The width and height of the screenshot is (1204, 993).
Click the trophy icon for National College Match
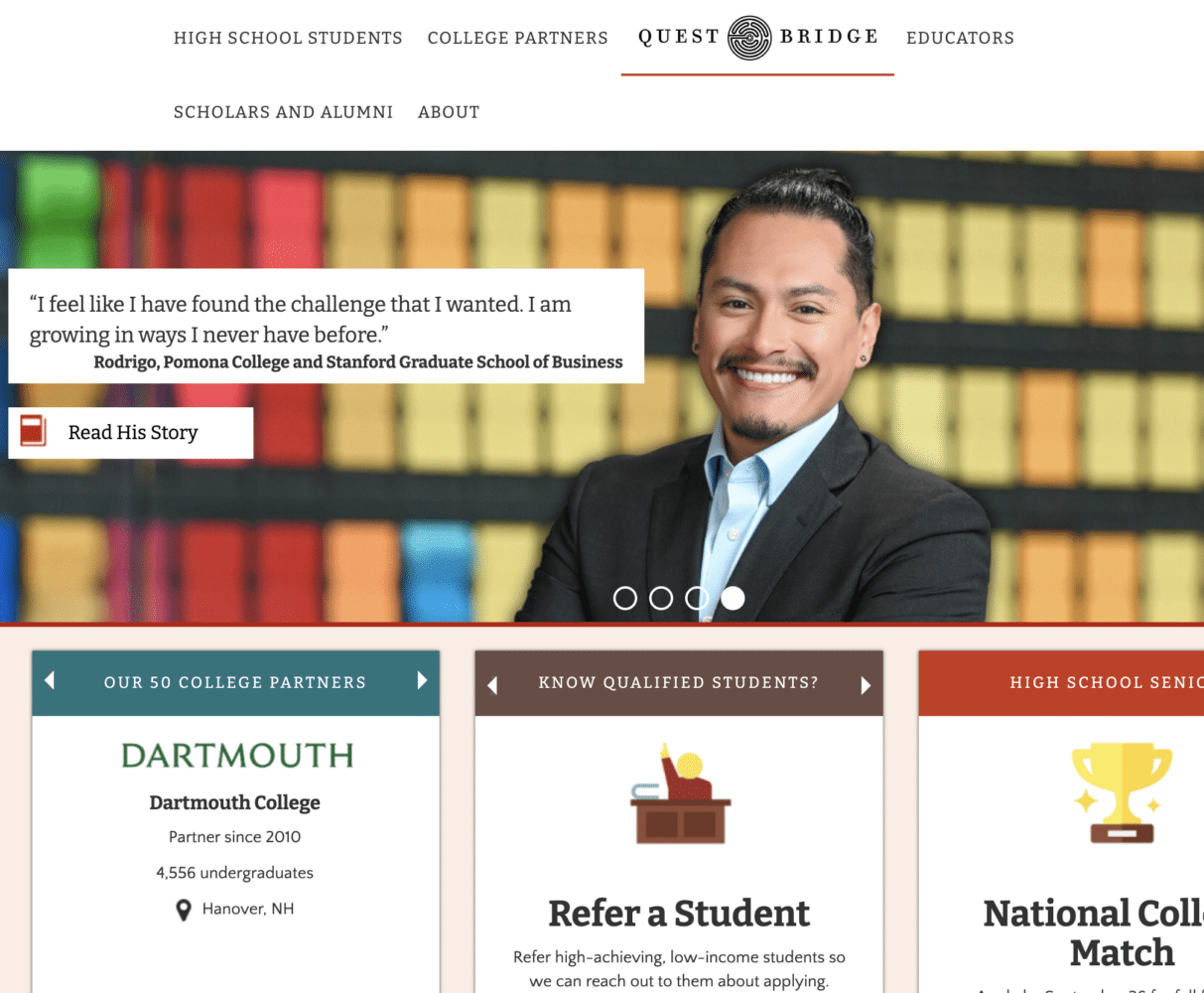coord(1122,792)
